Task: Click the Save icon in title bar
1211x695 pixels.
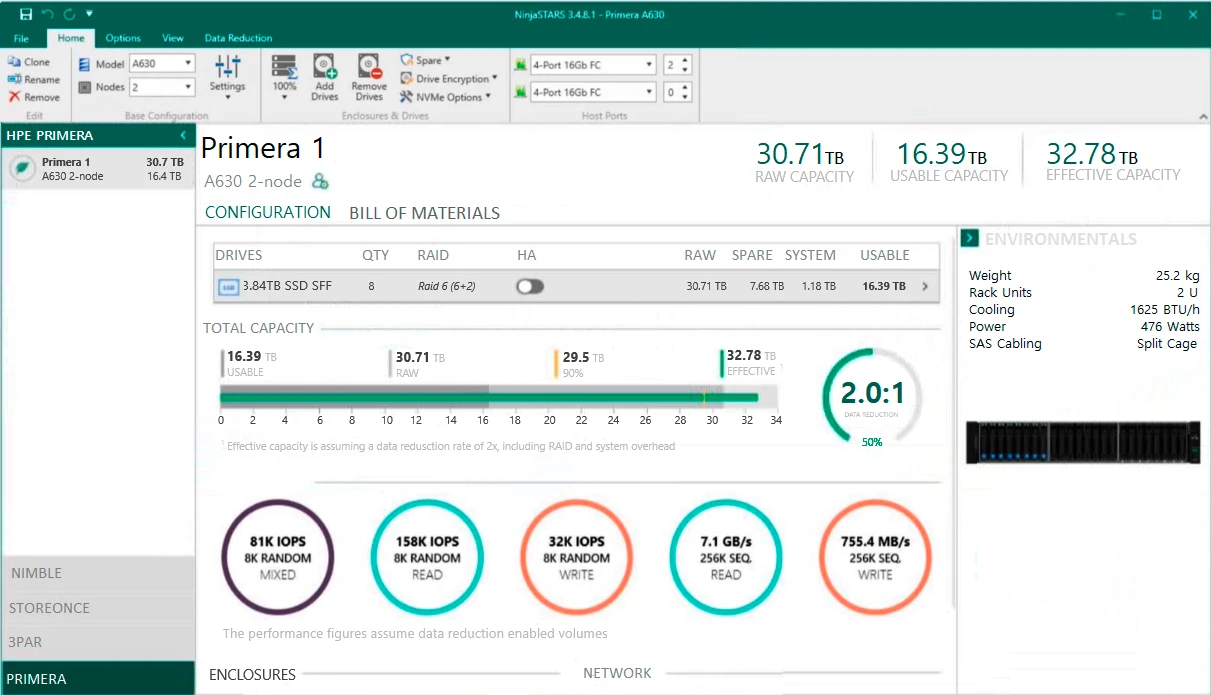Action: pos(25,14)
